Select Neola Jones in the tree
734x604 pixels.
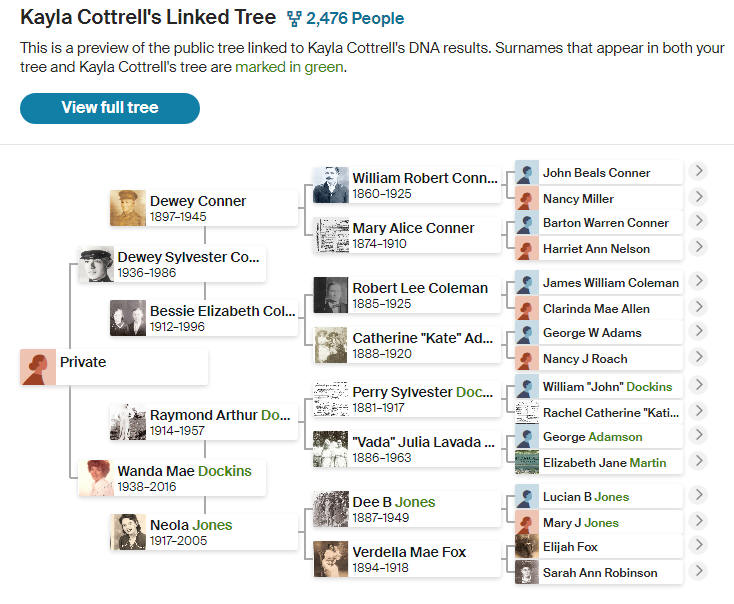tap(204, 532)
